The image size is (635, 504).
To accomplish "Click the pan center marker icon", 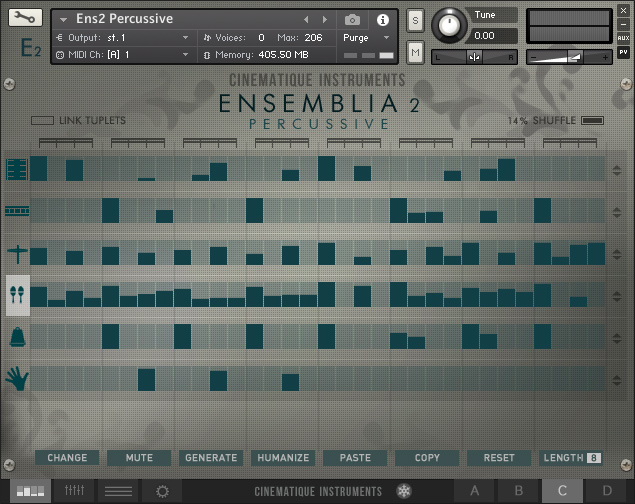I will click(x=474, y=57).
